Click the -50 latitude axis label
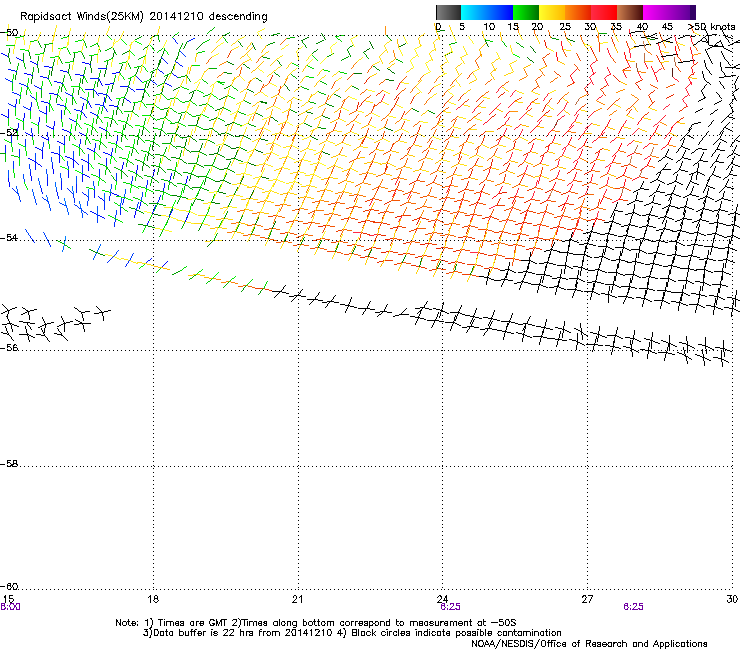Image resolution: width=740 pixels, height=650 pixels. (x=9, y=33)
